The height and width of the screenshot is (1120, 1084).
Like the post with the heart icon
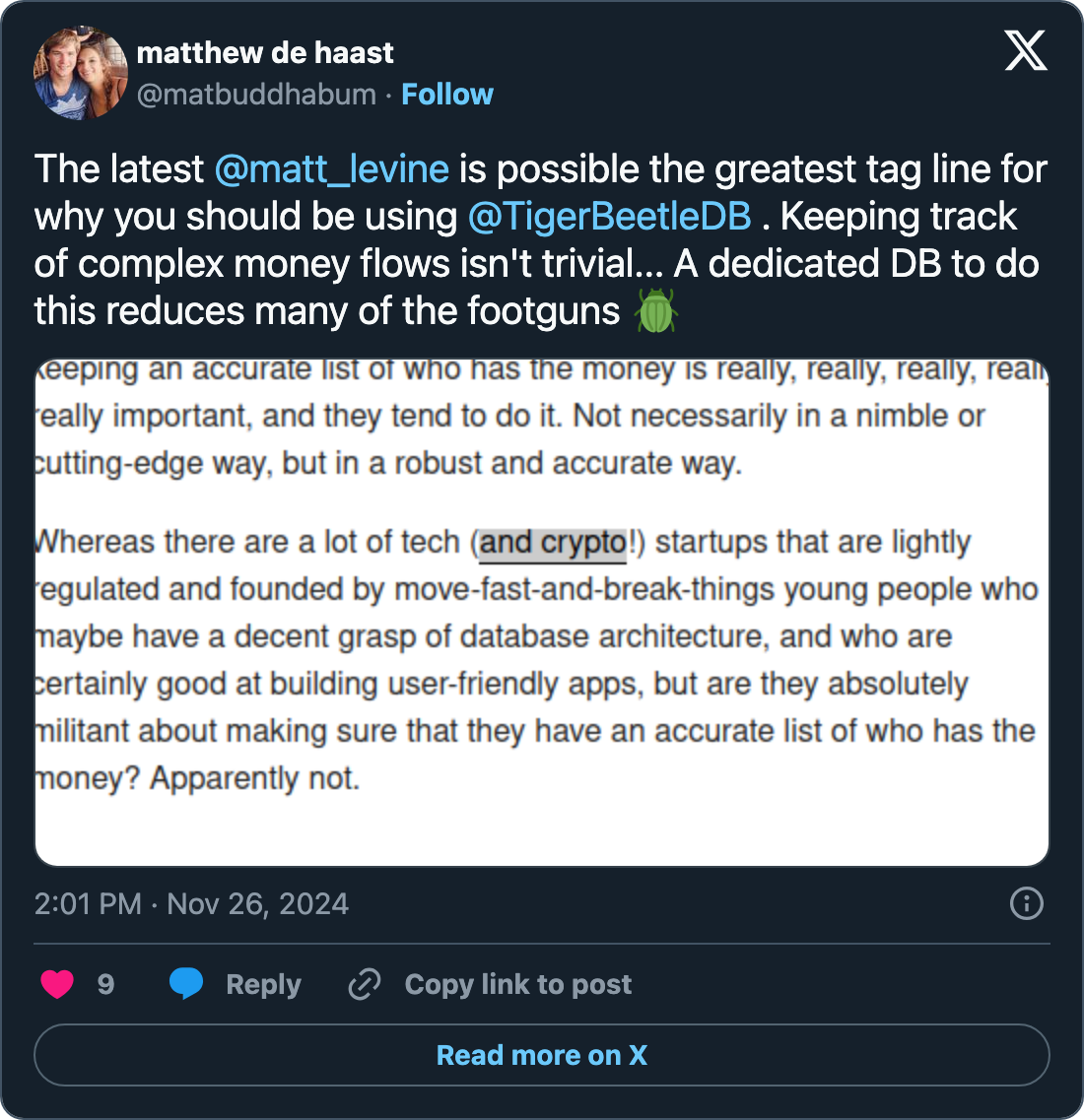[57, 984]
